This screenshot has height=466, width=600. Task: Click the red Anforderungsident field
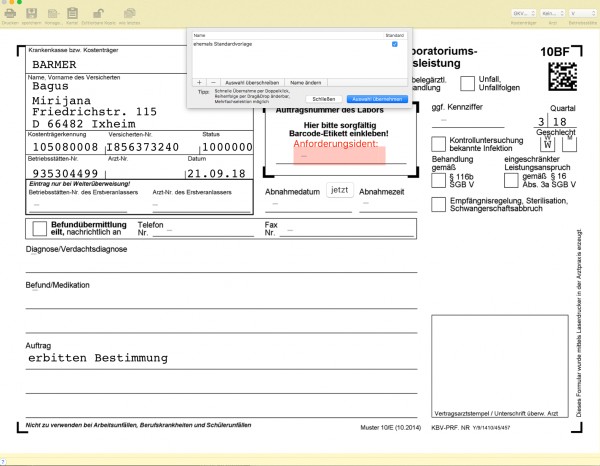(339, 156)
